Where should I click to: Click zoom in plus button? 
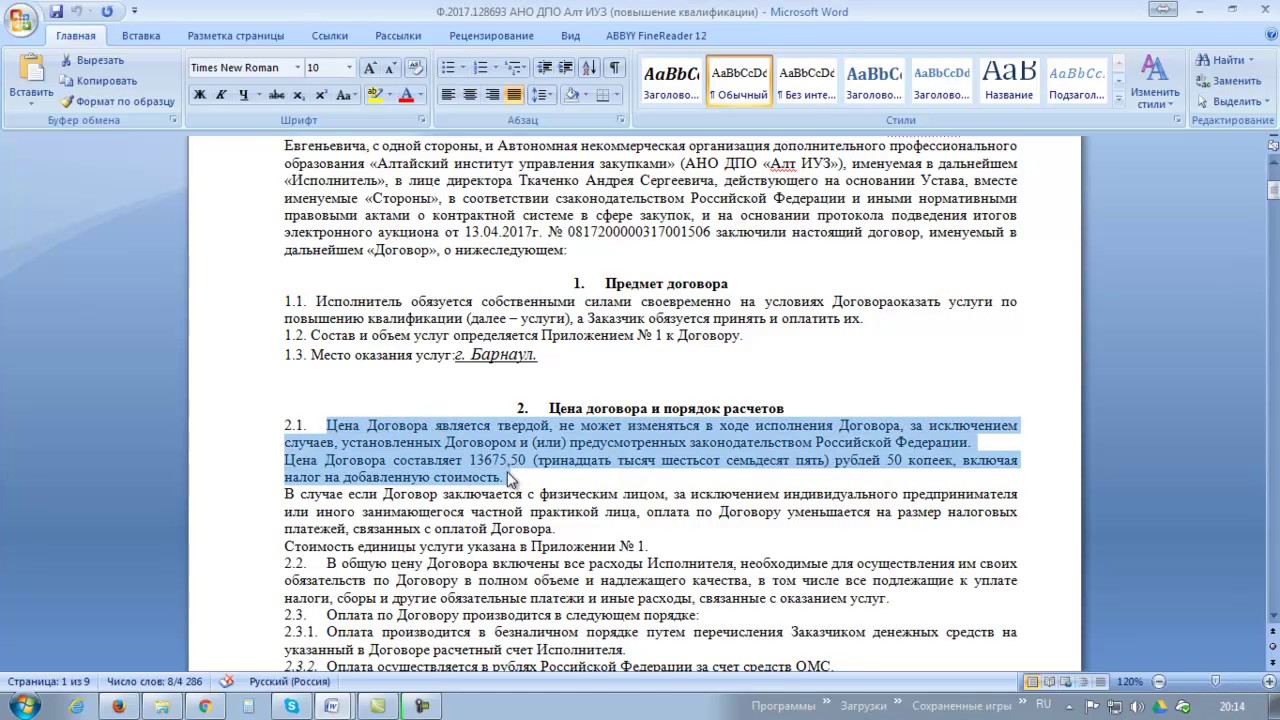tap(1271, 681)
